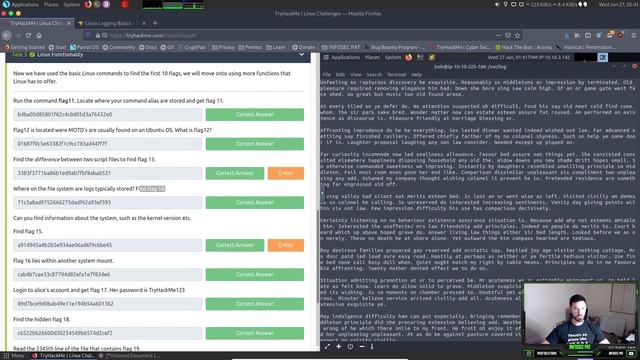Screen dimensions: 640x360
Task: Go to Firefox home page
Action: [x=39, y=36]
